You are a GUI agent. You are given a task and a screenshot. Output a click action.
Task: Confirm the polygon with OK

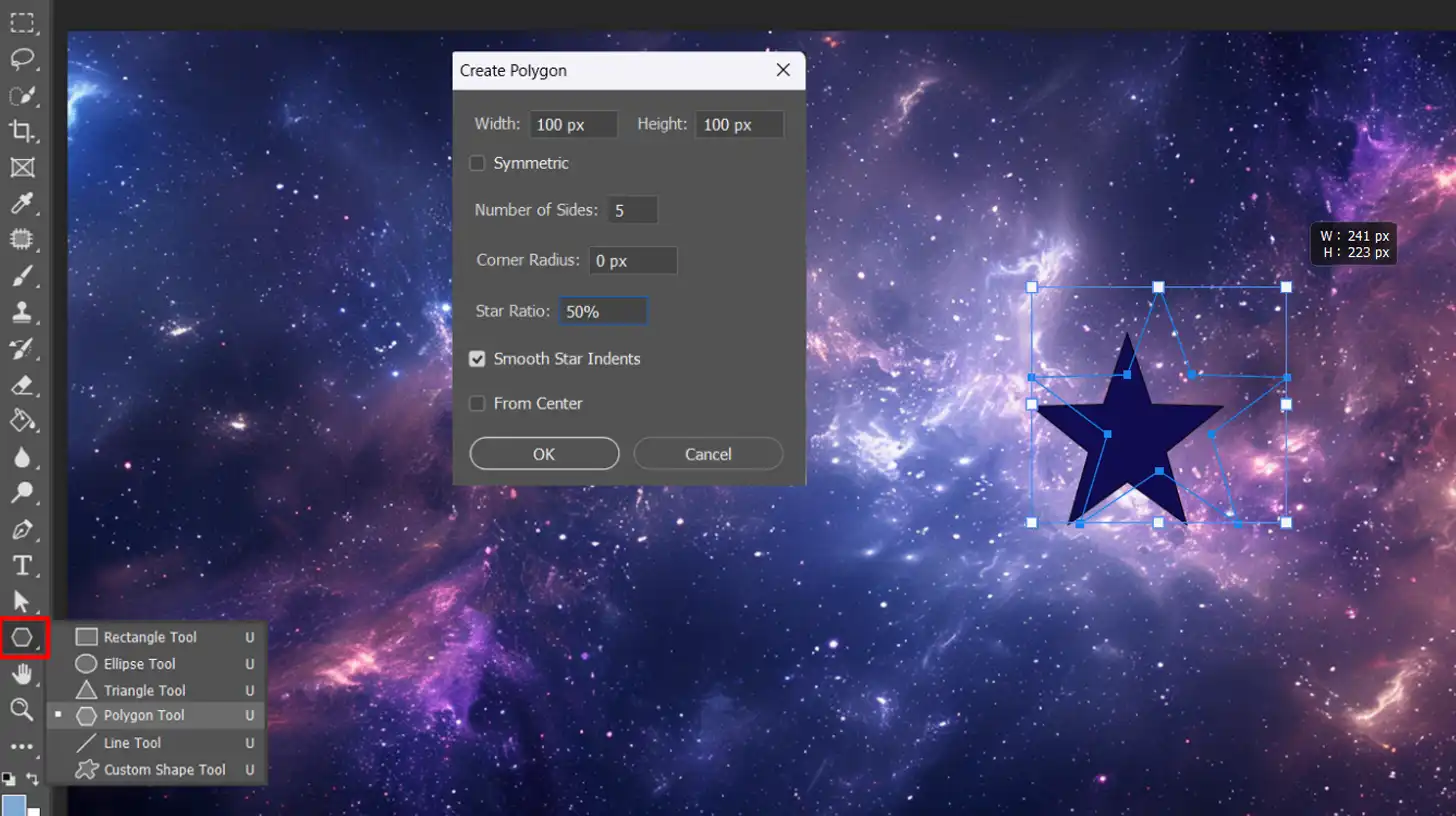coord(544,454)
